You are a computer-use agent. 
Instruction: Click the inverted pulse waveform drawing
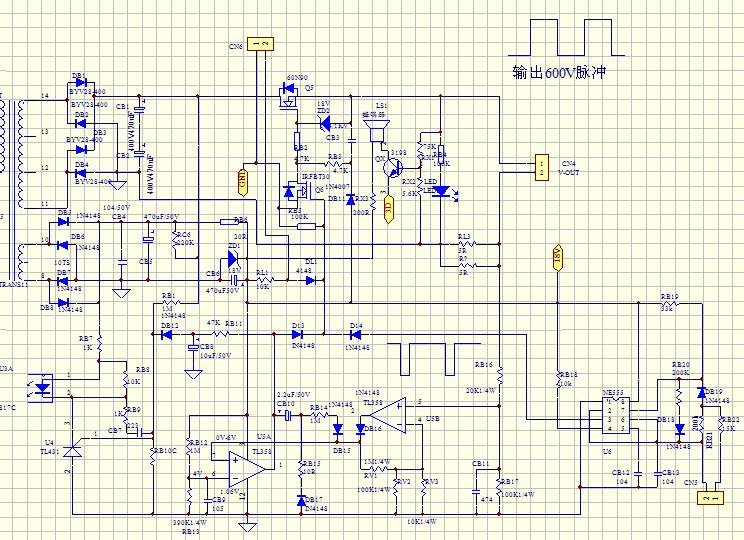click(434, 359)
